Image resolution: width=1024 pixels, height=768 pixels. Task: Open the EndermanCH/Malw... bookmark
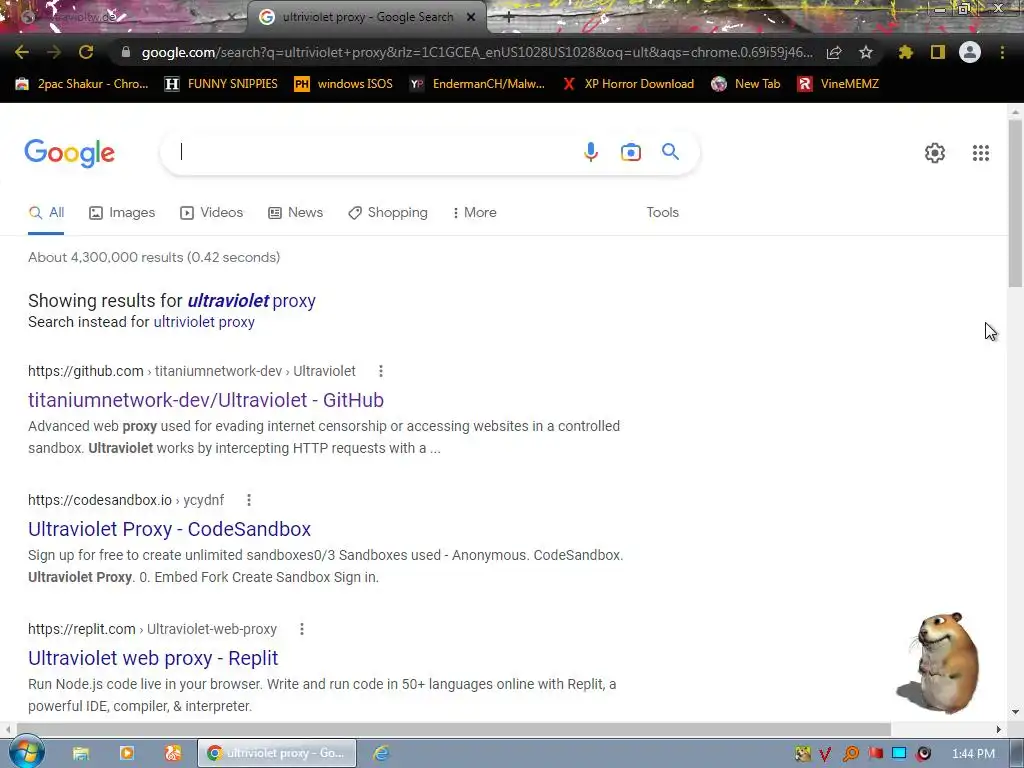(x=477, y=84)
